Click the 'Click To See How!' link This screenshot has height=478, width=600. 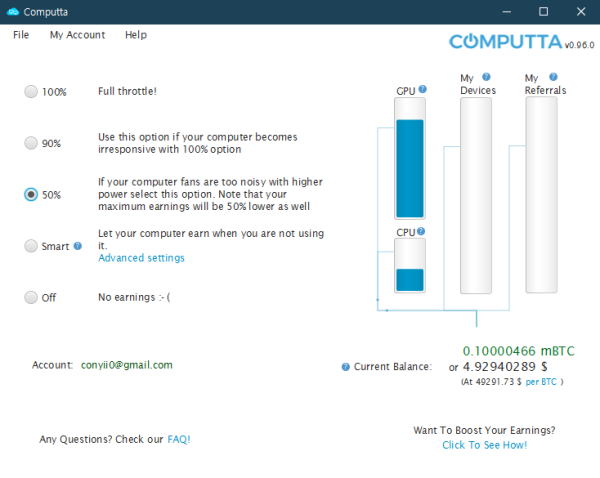484,445
